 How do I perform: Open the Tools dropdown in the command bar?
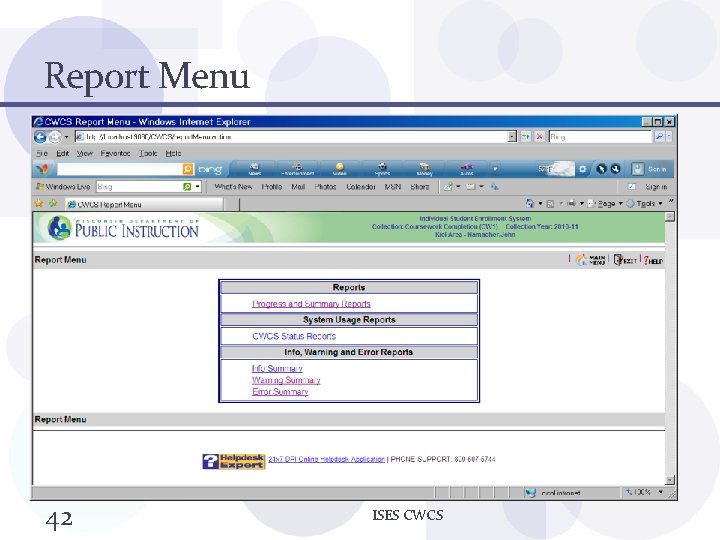coord(645,203)
